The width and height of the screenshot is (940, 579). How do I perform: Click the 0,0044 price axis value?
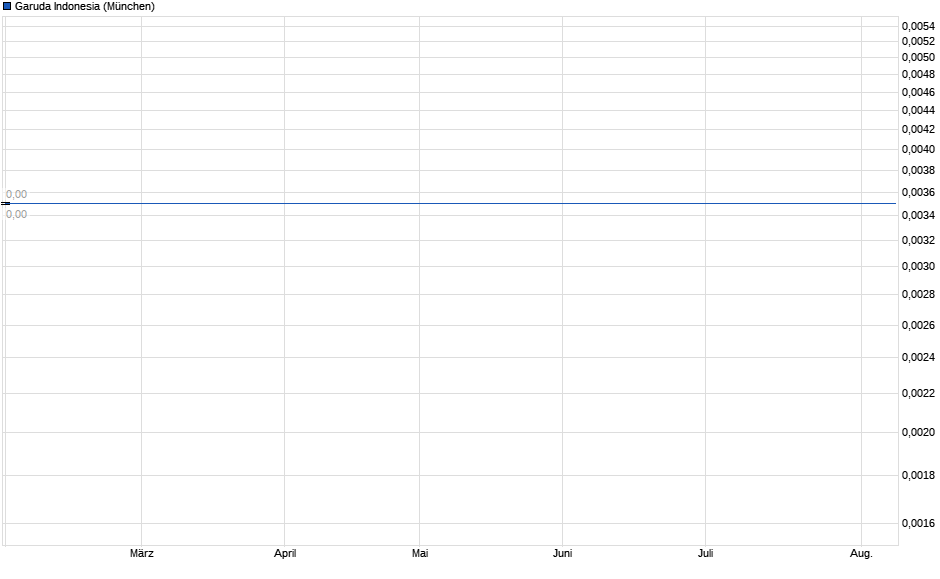918,110
